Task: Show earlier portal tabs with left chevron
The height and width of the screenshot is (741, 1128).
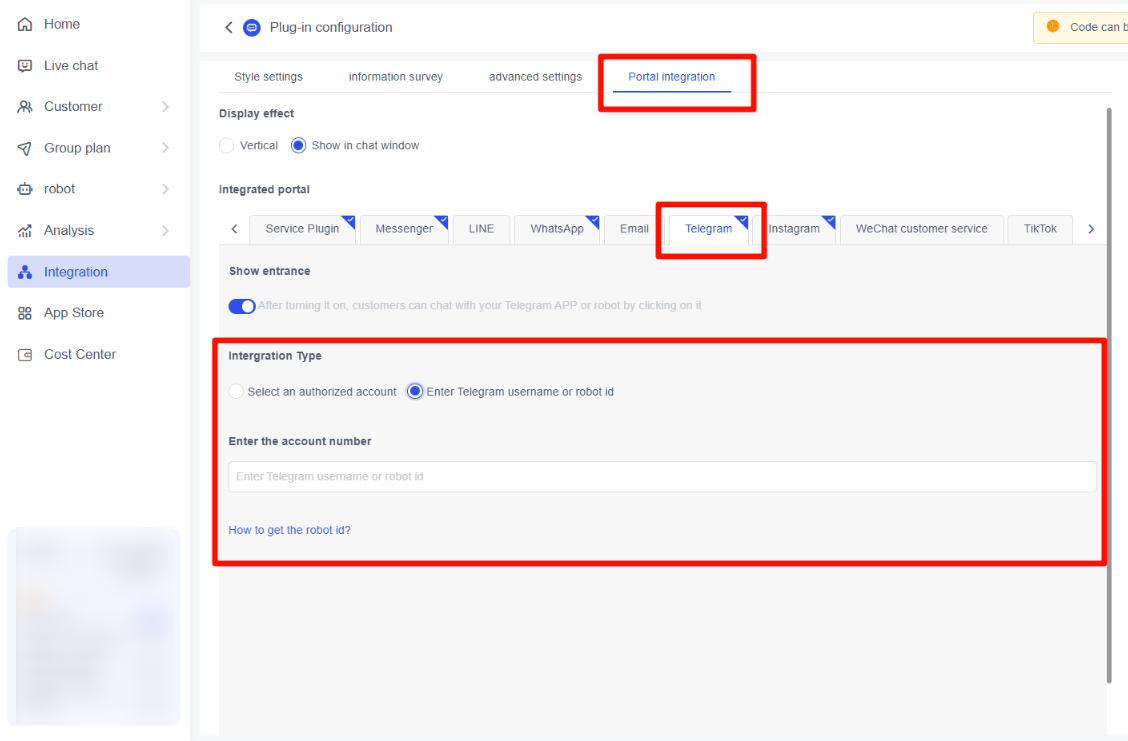Action: (x=235, y=229)
